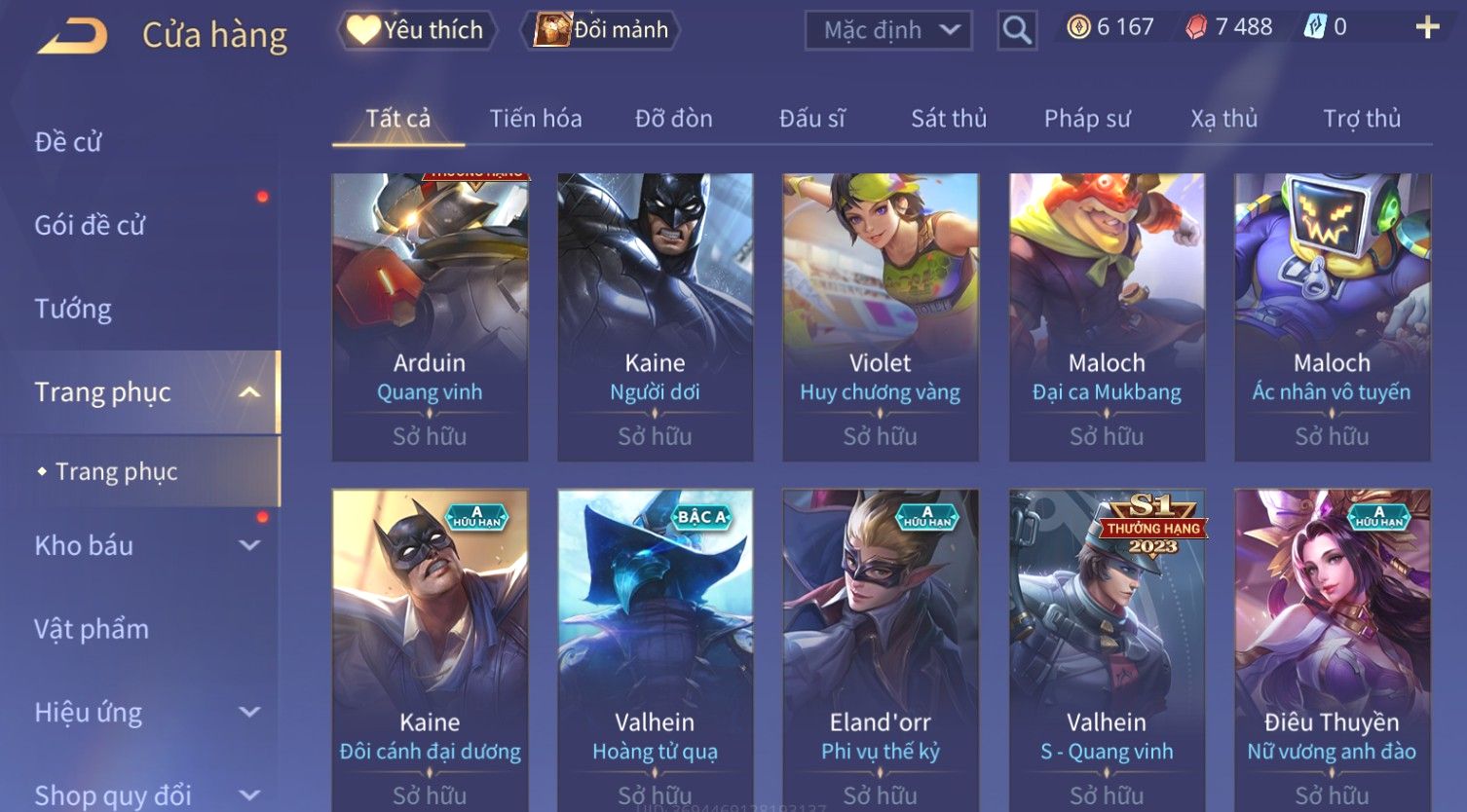Image resolution: width=1467 pixels, height=812 pixels.
Task: Open the search magnifier icon
Action: pos(1017,30)
